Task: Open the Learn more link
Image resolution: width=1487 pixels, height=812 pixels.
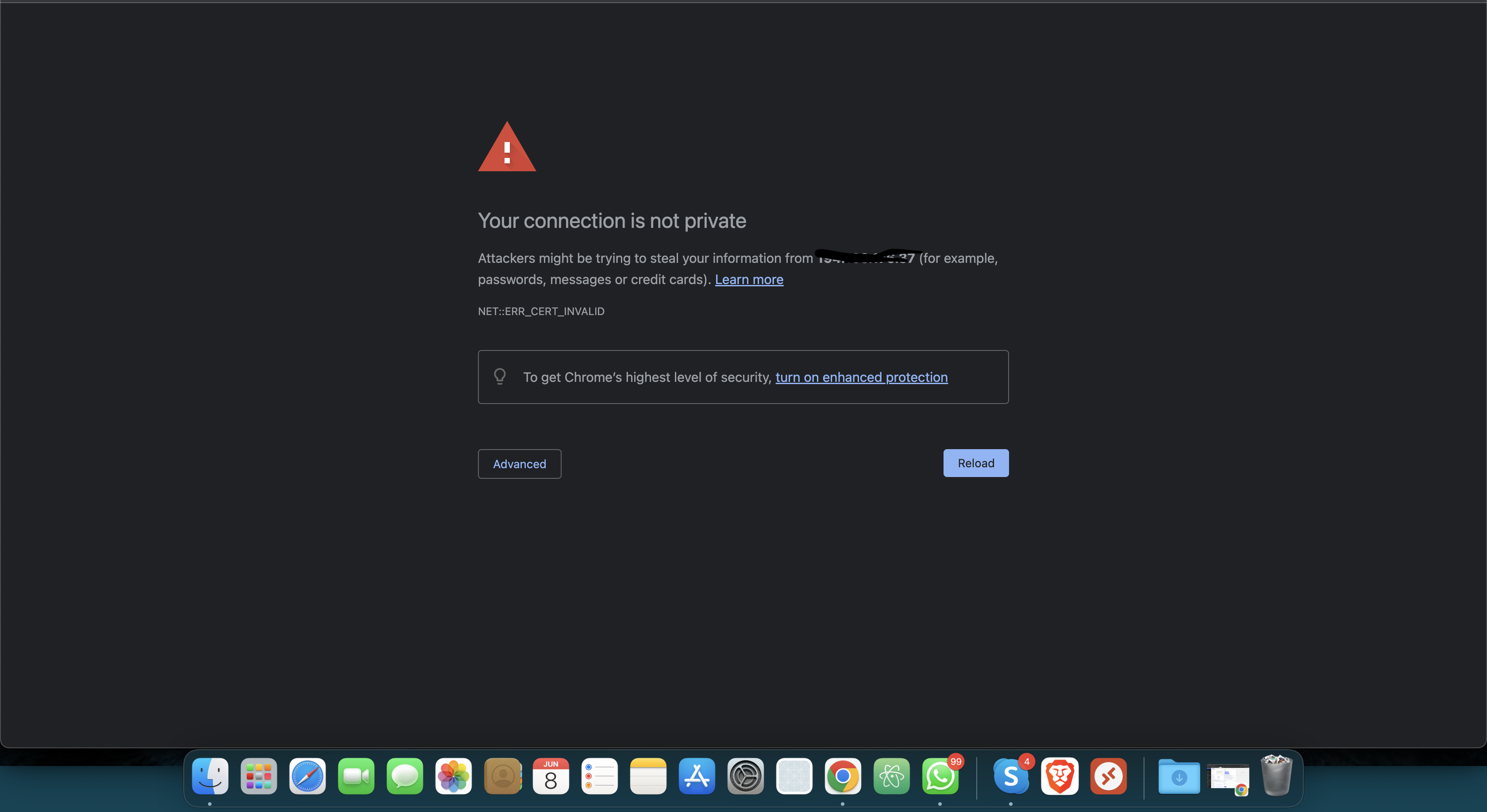Action: pyautogui.click(x=749, y=279)
